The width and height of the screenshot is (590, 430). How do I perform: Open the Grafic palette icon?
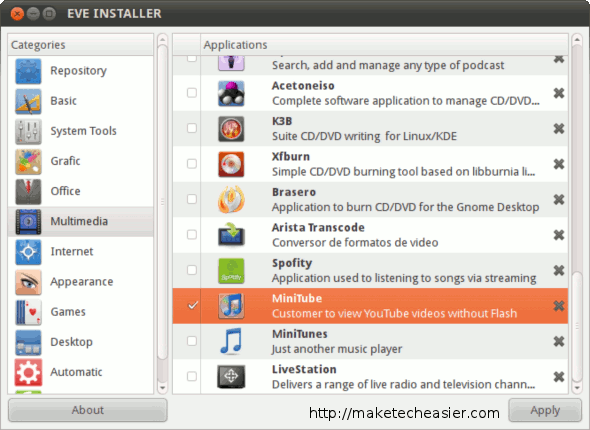(x=28, y=161)
